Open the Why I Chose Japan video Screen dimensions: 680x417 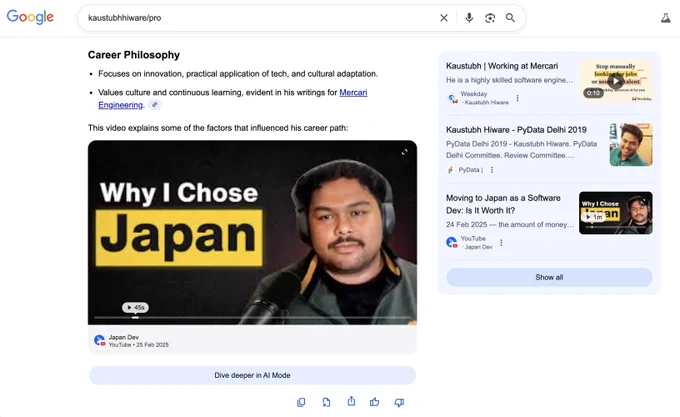252,232
